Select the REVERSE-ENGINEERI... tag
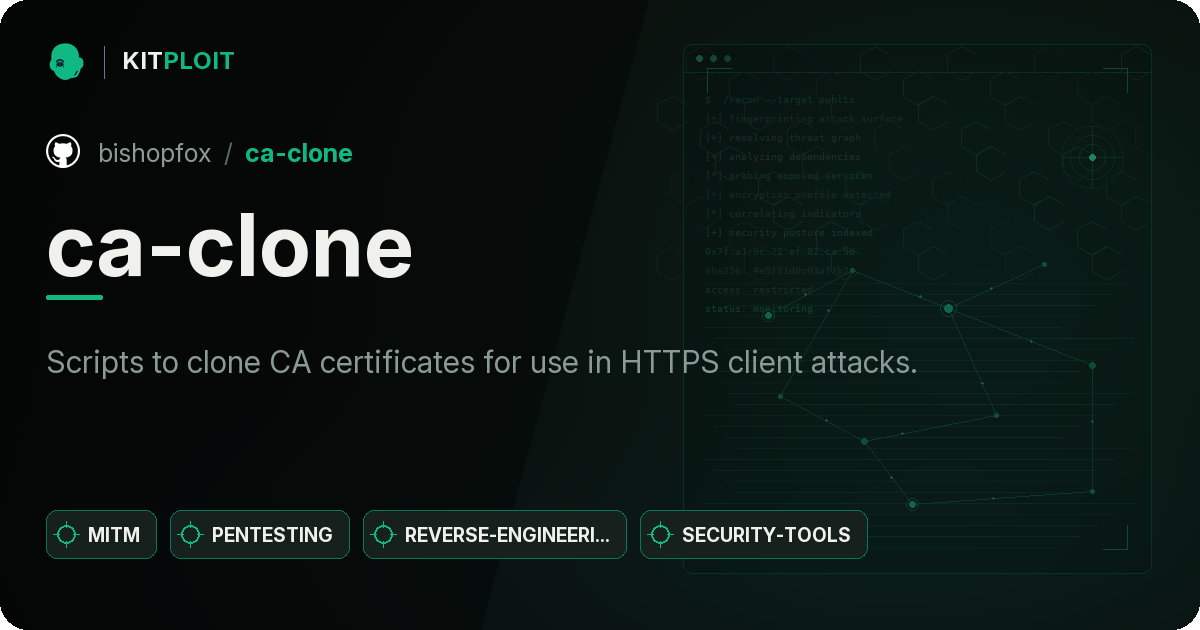The height and width of the screenshot is (630, 1200). click(495, 534)
